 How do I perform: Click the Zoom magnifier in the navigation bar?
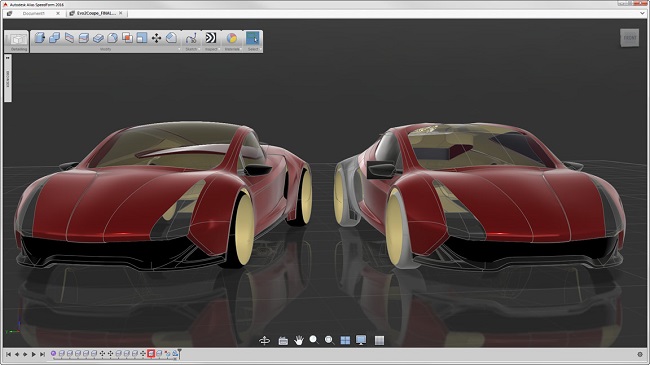314,340
